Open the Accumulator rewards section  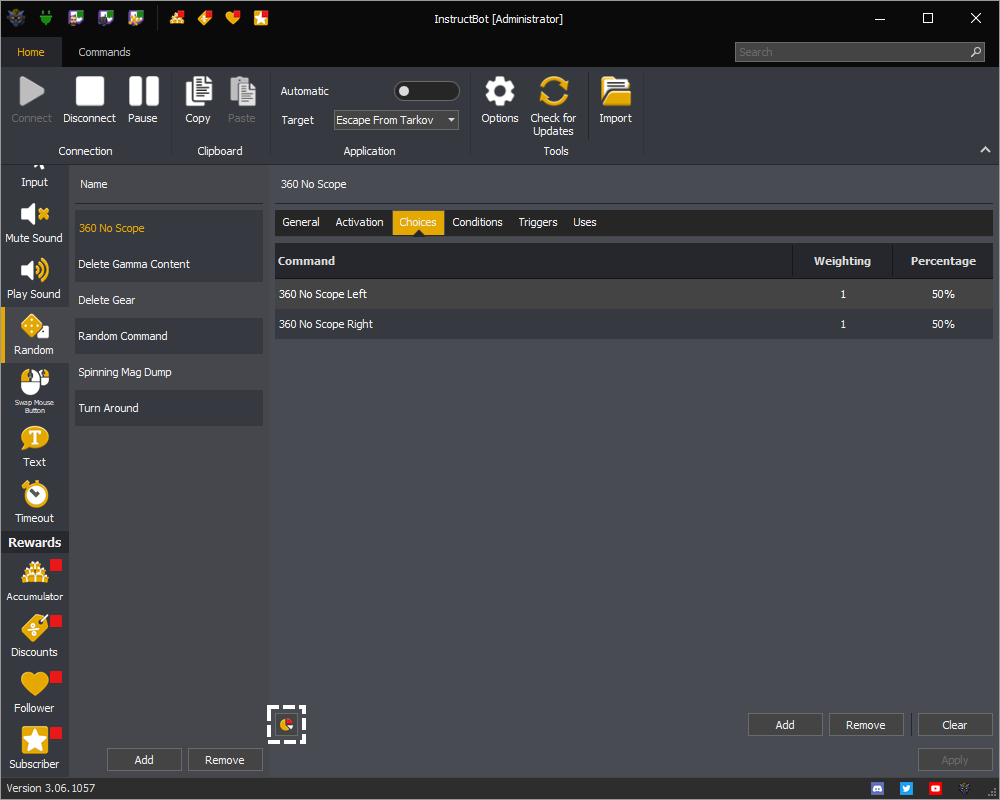pos(34,581)
